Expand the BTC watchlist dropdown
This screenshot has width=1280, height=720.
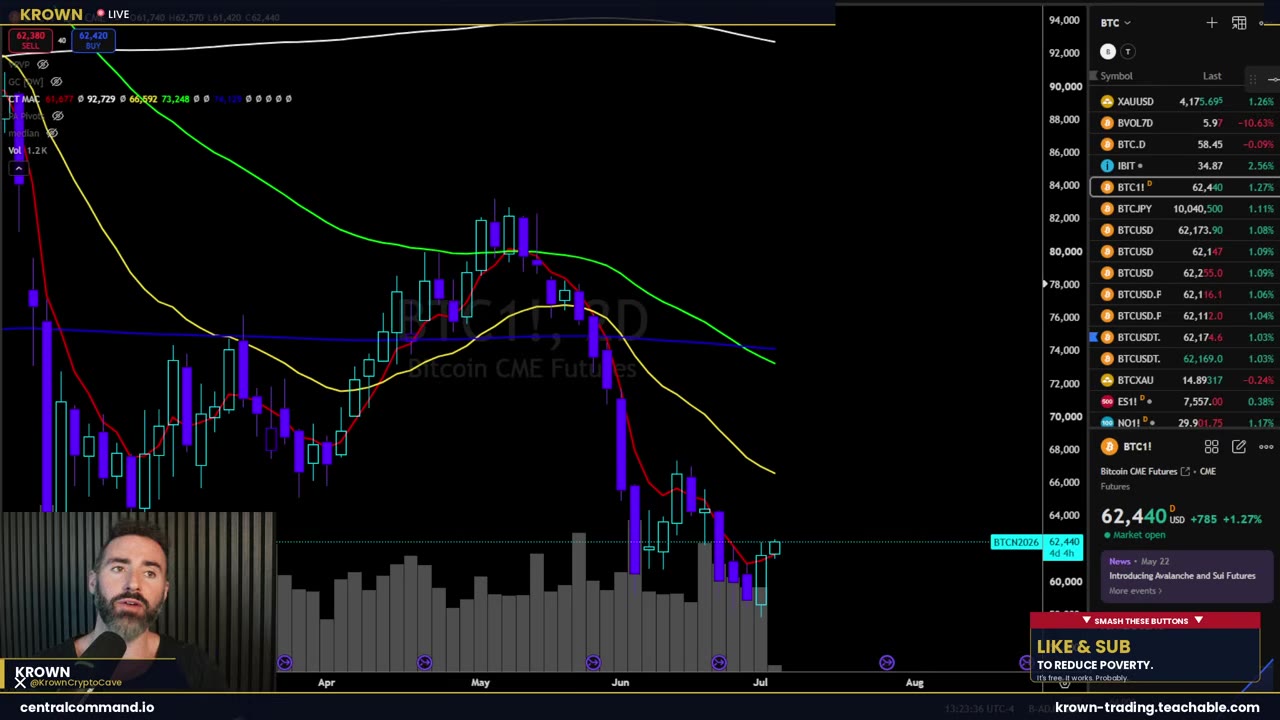click(x=1116, y=22)
